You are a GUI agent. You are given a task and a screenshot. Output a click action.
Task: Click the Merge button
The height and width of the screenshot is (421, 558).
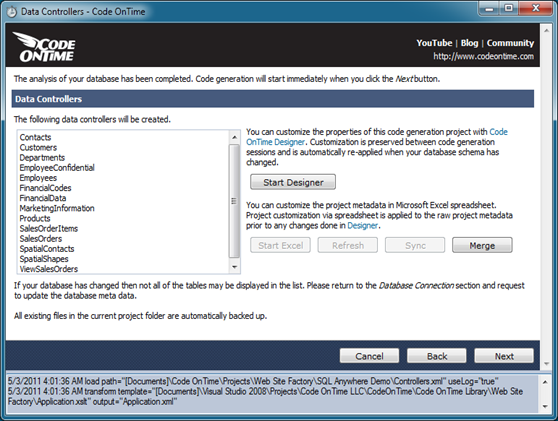[482, 245]
